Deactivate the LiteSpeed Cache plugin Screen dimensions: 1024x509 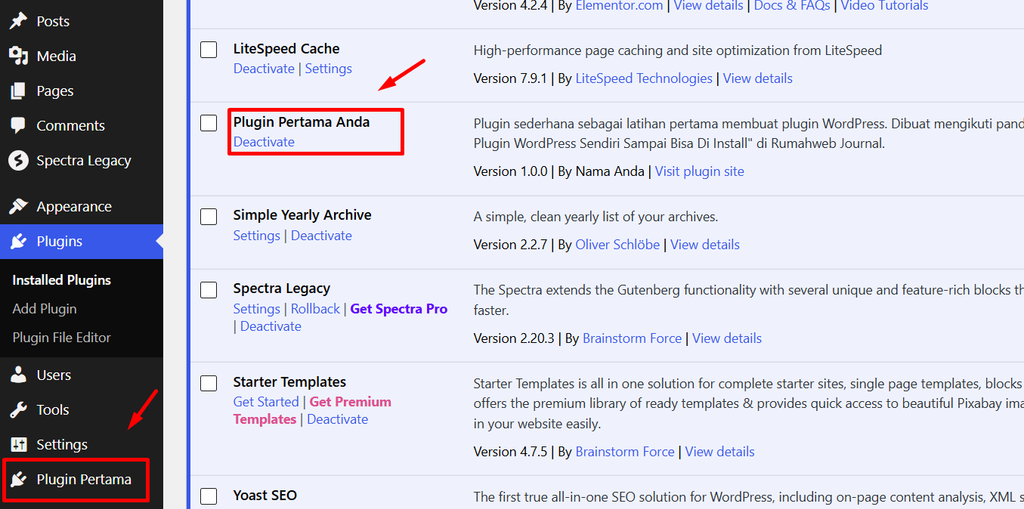(264, 69)
